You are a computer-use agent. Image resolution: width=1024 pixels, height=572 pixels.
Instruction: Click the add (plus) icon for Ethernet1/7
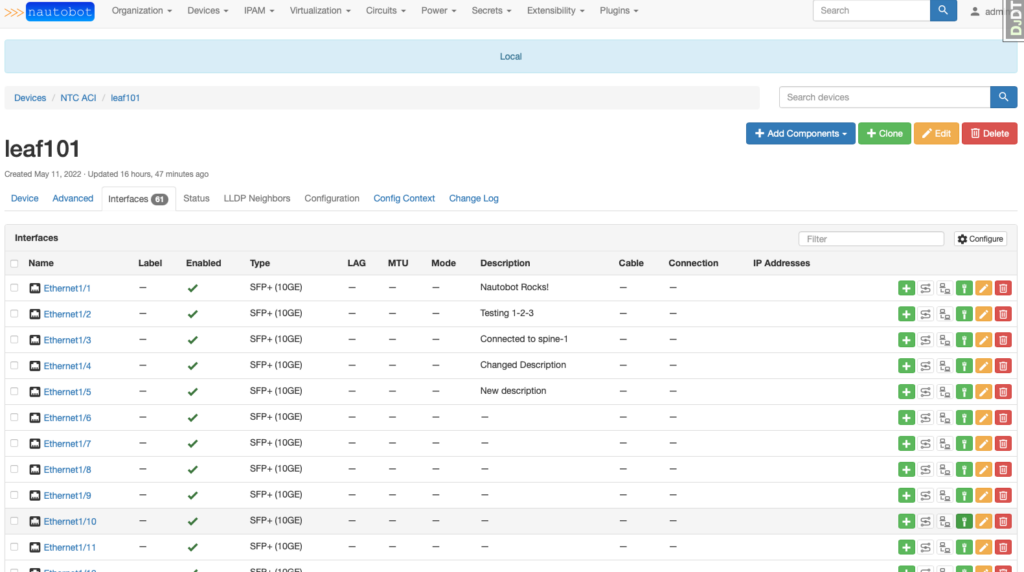(x=906, y=443)
